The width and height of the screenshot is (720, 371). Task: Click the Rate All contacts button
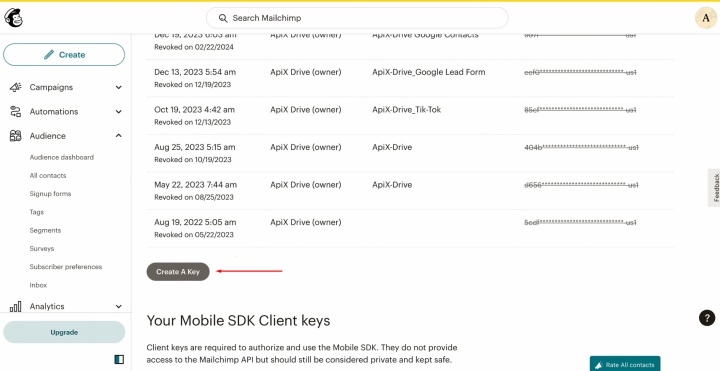coord(625,365)
